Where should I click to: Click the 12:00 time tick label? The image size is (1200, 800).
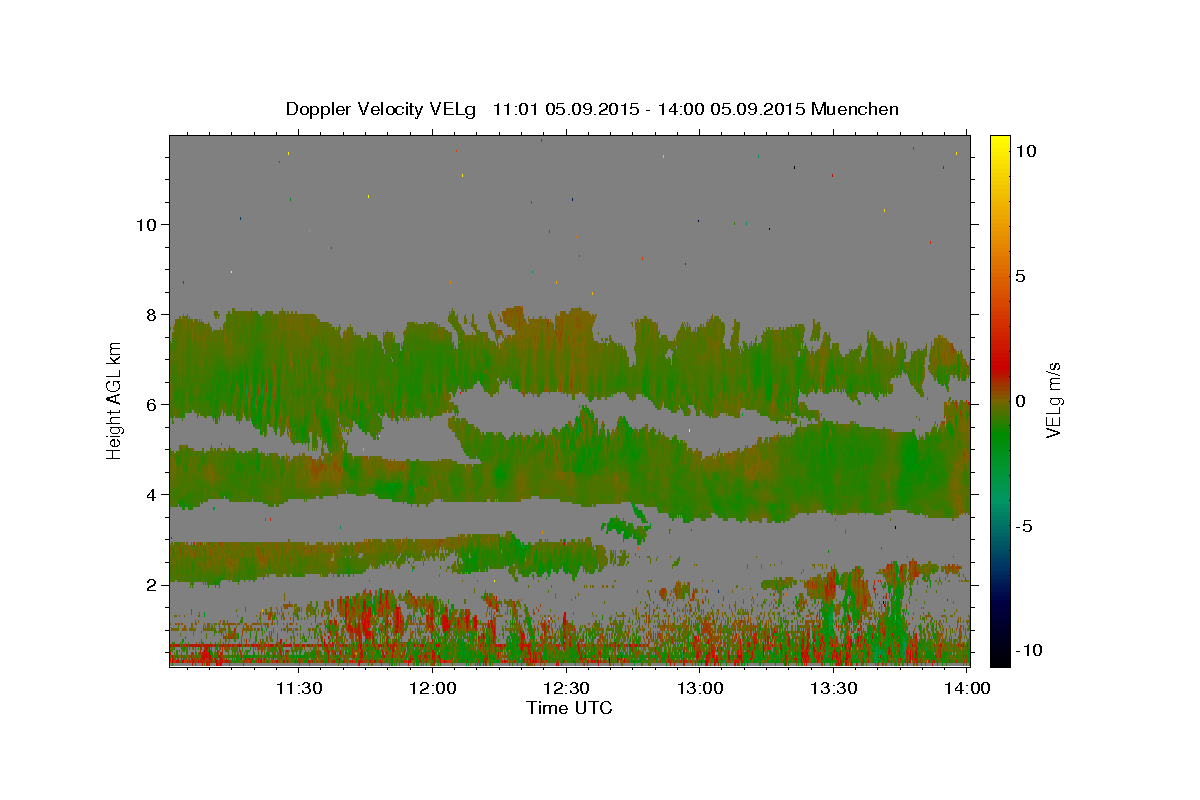(x=434, y=688)
